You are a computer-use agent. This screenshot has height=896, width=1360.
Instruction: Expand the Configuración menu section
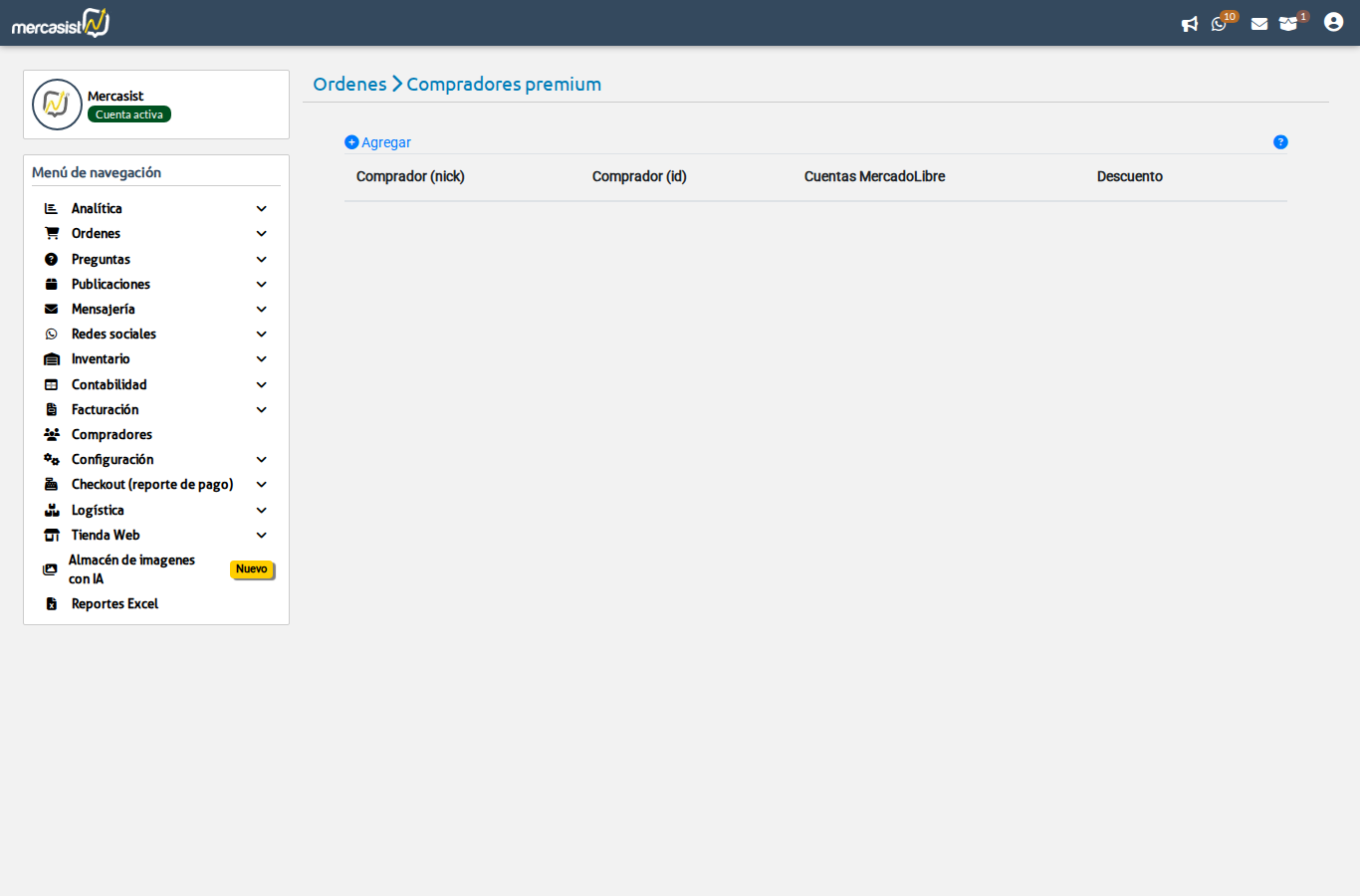point(261,459)
